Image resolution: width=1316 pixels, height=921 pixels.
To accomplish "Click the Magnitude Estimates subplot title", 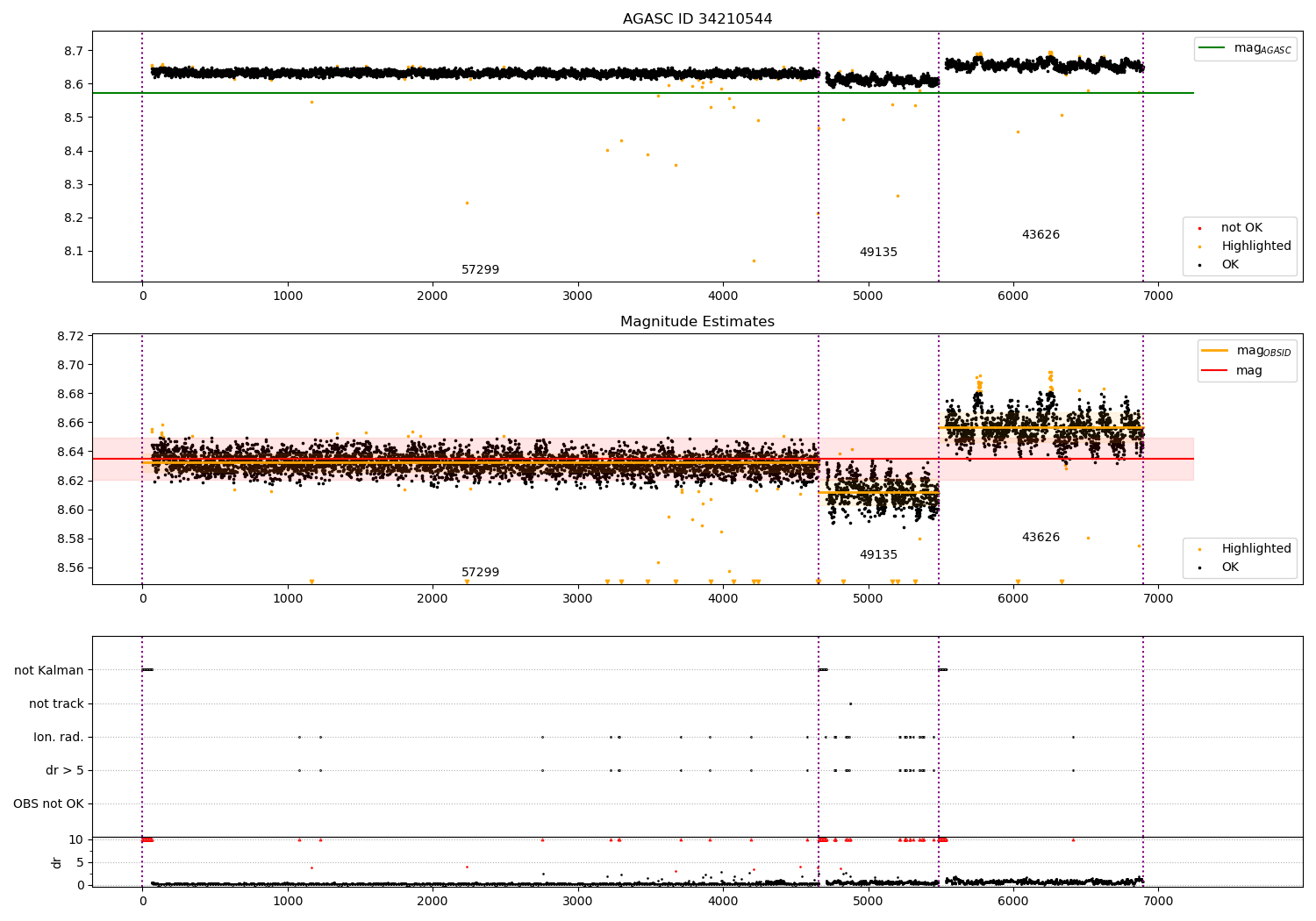I will coord(697,322).
